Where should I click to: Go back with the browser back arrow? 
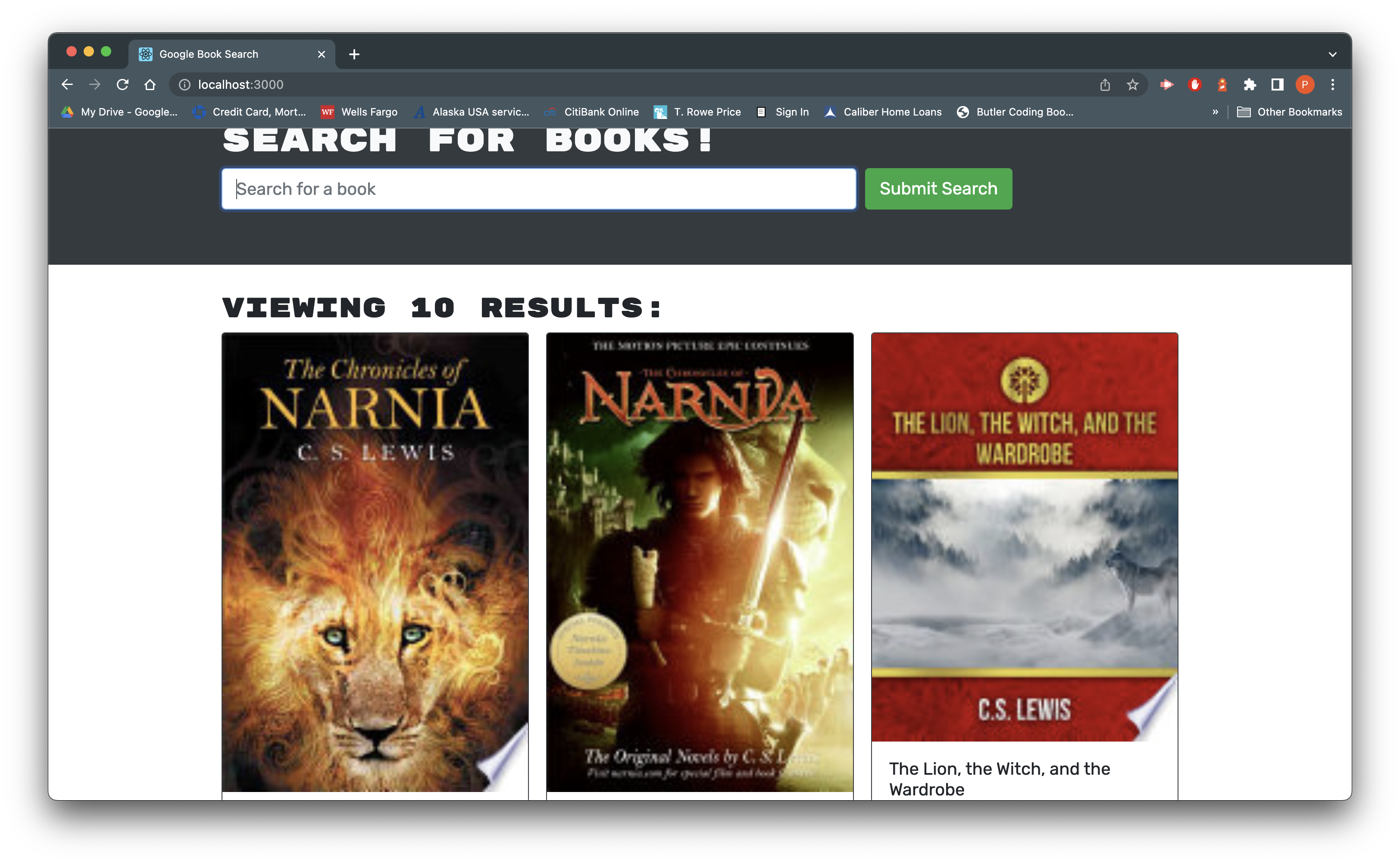pyautogui.click(x=67, y=85)
